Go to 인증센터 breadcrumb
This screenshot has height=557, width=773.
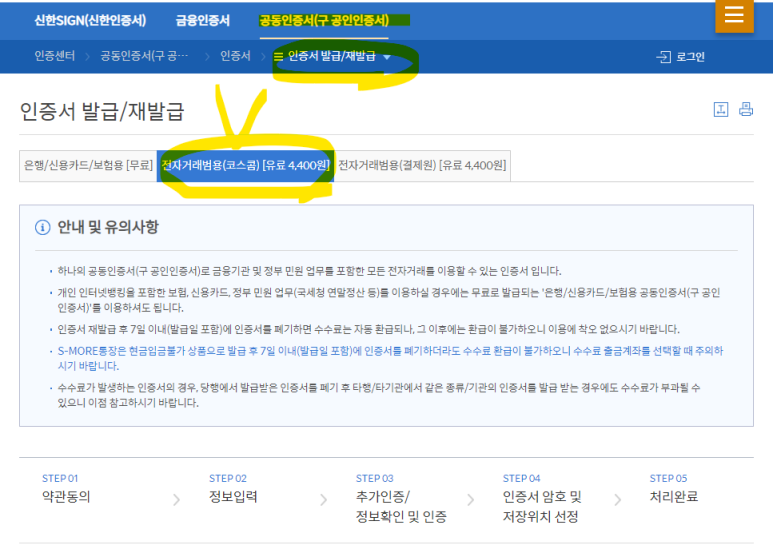55,56
